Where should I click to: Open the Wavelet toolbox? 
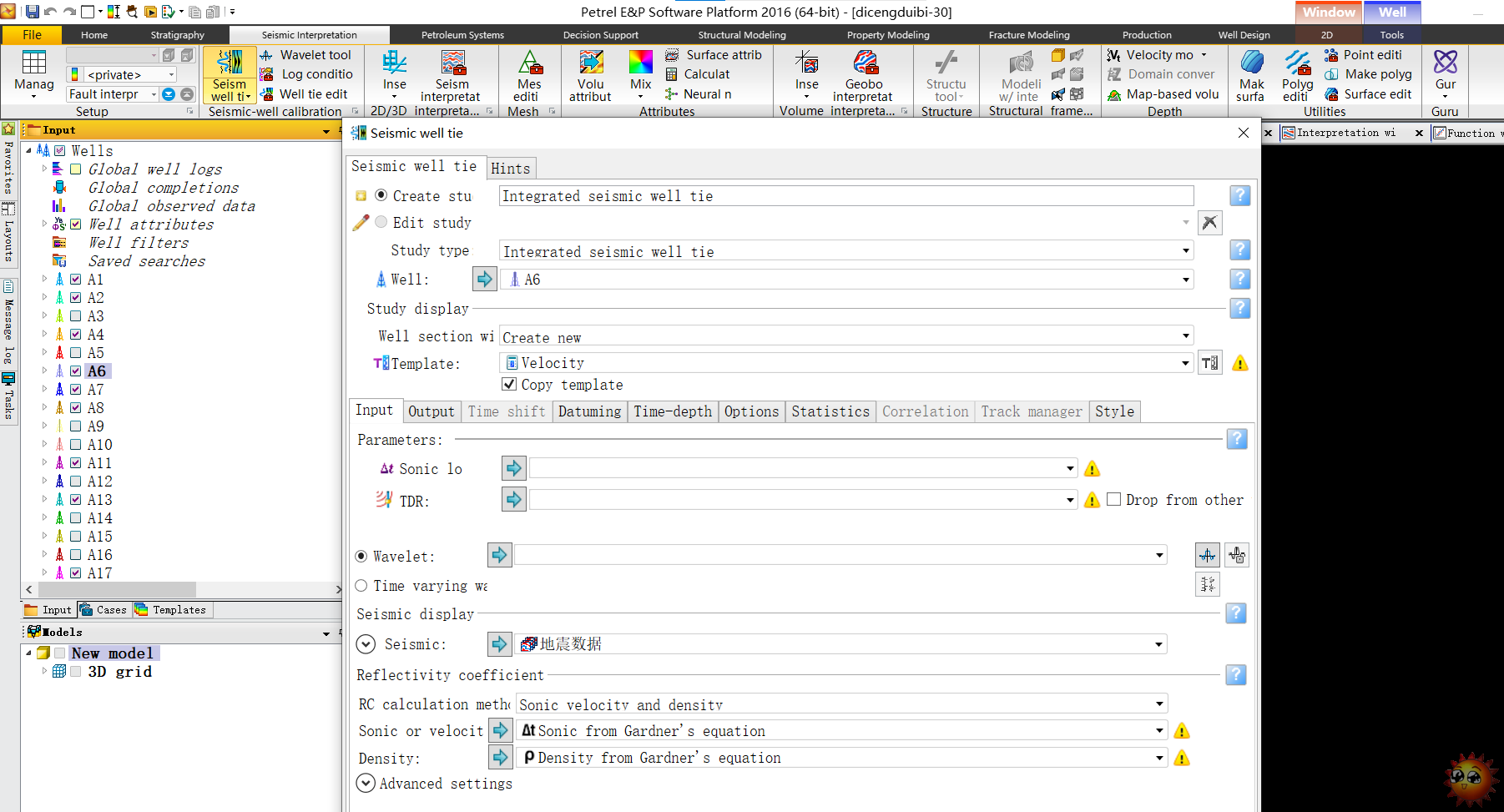click(305, 55)
